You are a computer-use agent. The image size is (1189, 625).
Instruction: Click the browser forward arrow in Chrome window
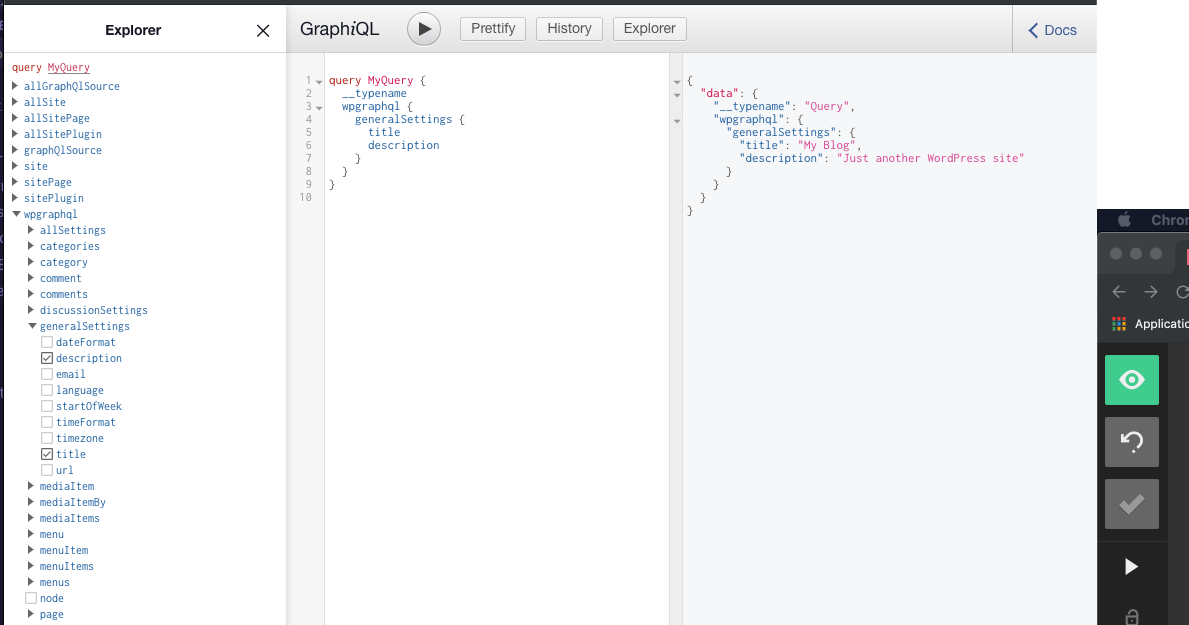[1151, 292]
